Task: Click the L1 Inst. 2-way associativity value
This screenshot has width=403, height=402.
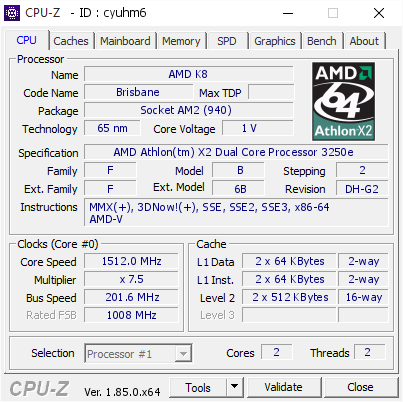Action: click(x=363, y=279)
